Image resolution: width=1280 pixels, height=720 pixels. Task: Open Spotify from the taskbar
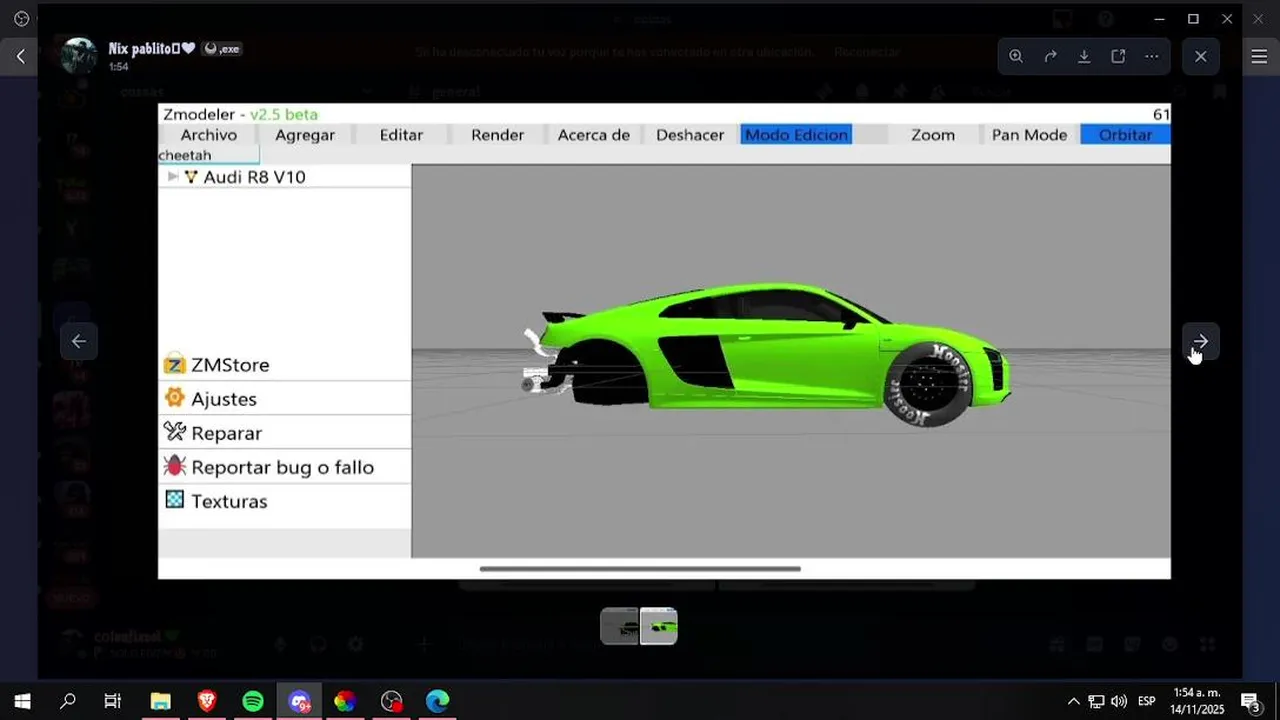[253, 701]
